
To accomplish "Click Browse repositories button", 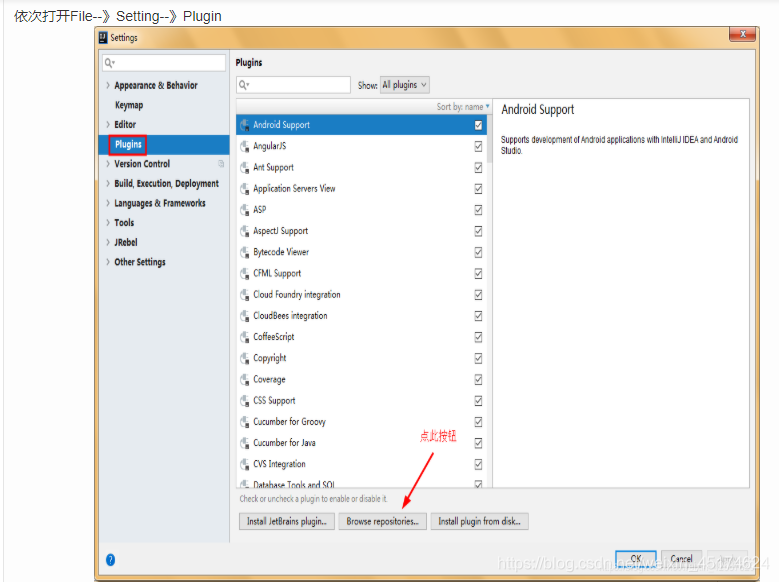I will pyautogui.click(x=383, y=521).
